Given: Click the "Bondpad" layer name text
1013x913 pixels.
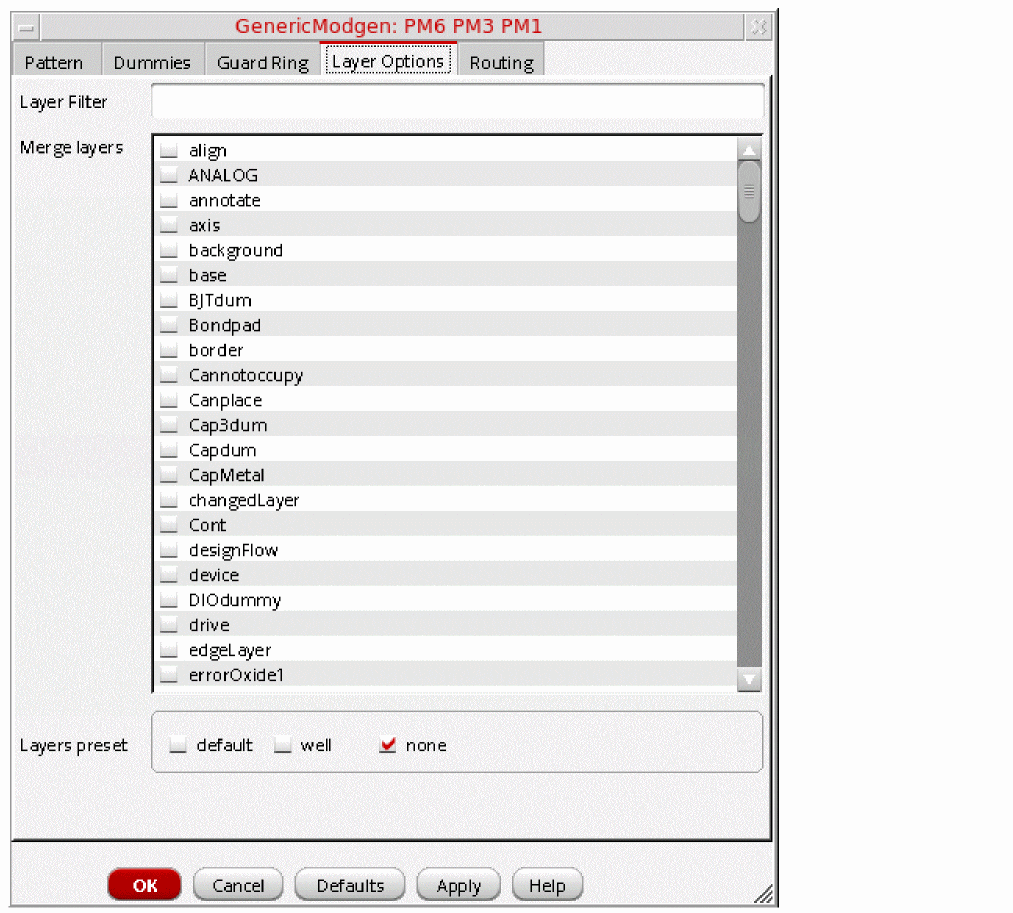Looking at the screenshot, I should (x=225, y=325).
